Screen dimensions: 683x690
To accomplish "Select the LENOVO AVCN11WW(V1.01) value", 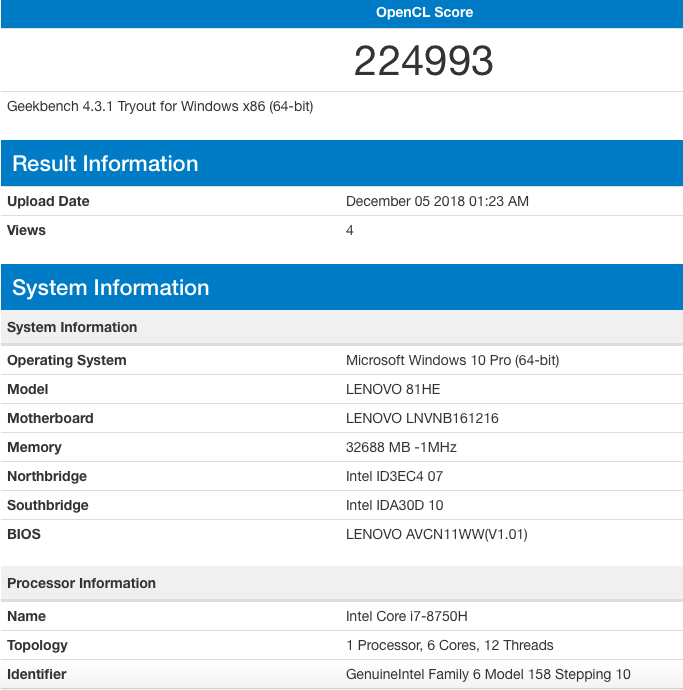I will (x=437, y=534).
